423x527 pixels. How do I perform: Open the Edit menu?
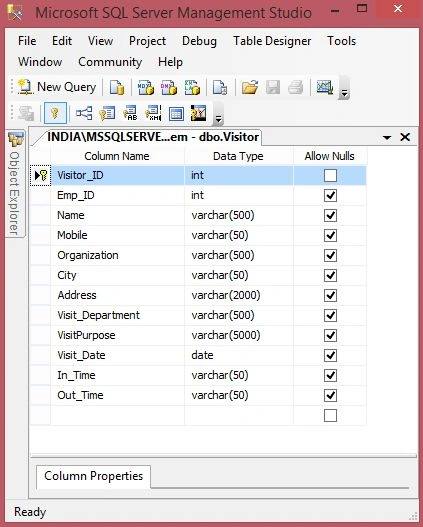point(62,41)
